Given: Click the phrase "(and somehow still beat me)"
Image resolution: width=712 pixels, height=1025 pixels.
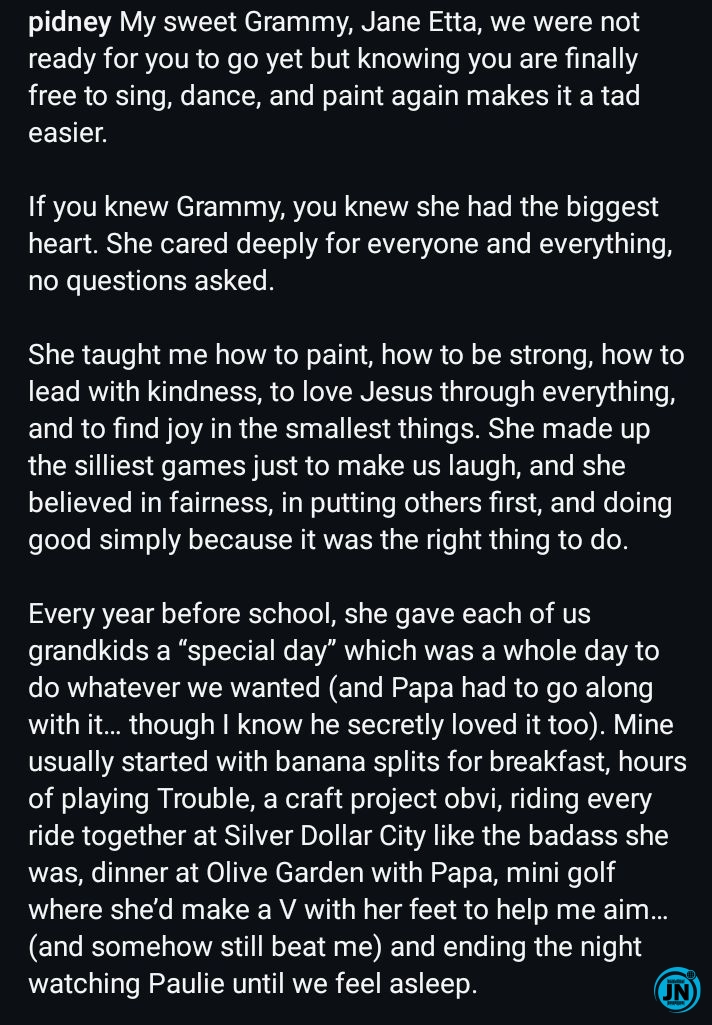Looking at the screenshot, I should point(205,947).
